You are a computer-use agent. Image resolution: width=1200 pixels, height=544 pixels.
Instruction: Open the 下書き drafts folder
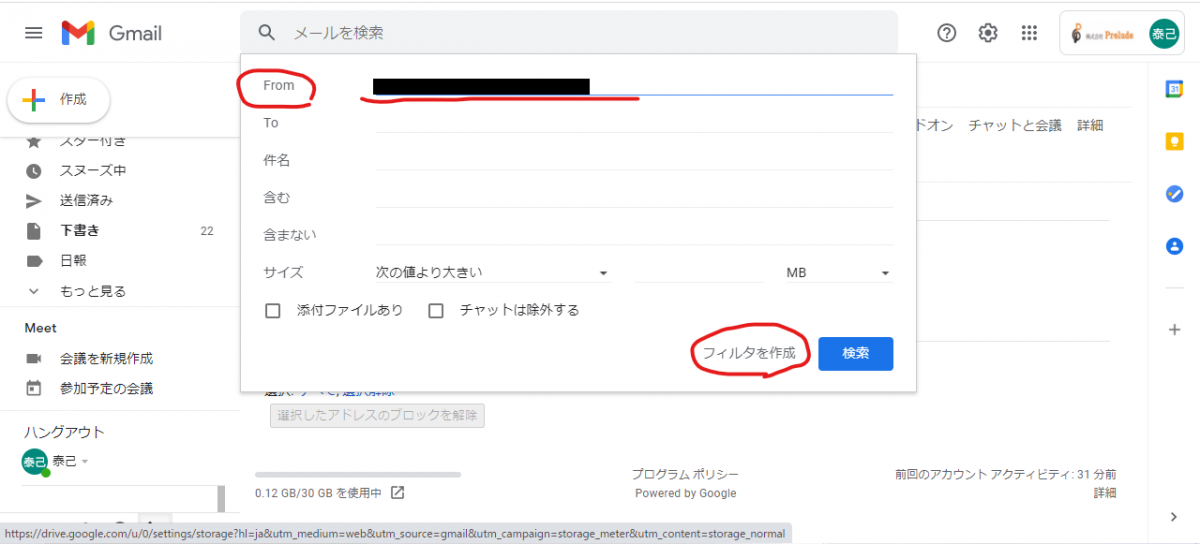click(x=80, y=231)
